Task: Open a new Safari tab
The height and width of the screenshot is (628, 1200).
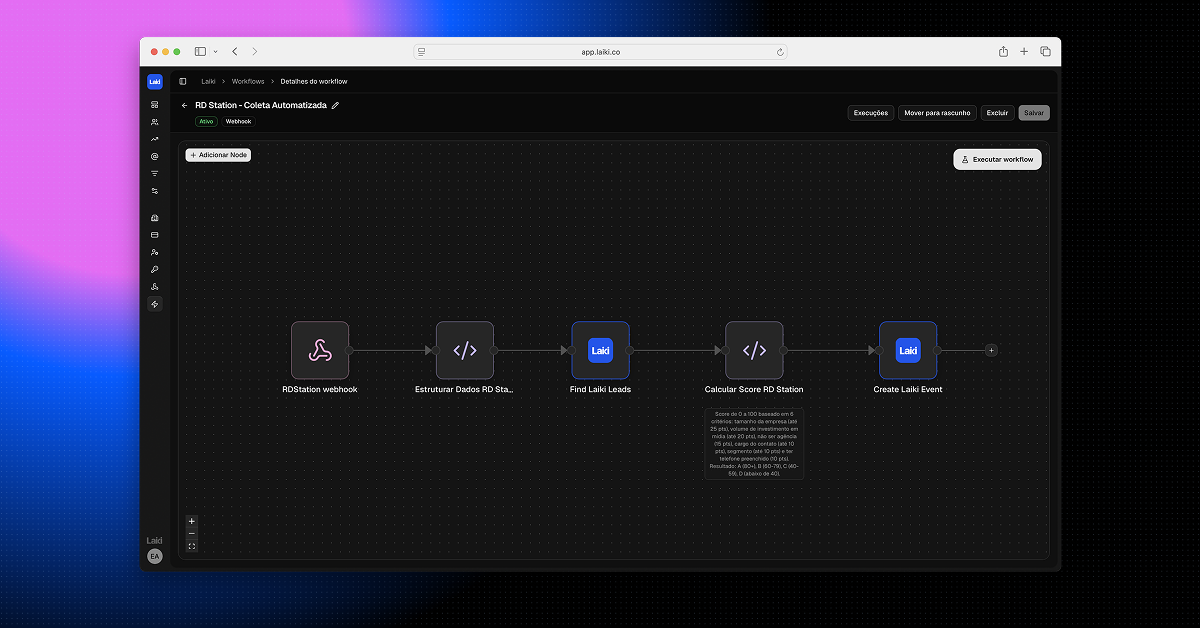Action: (1024, 51)
